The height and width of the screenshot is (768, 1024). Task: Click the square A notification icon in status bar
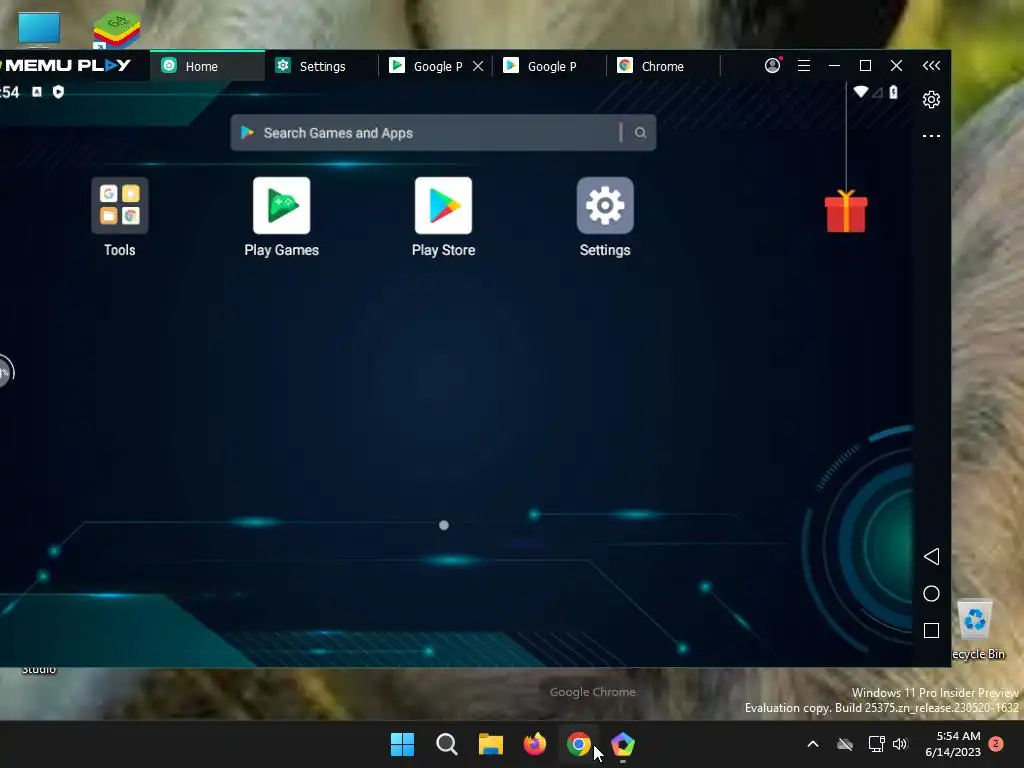point(37,92)
